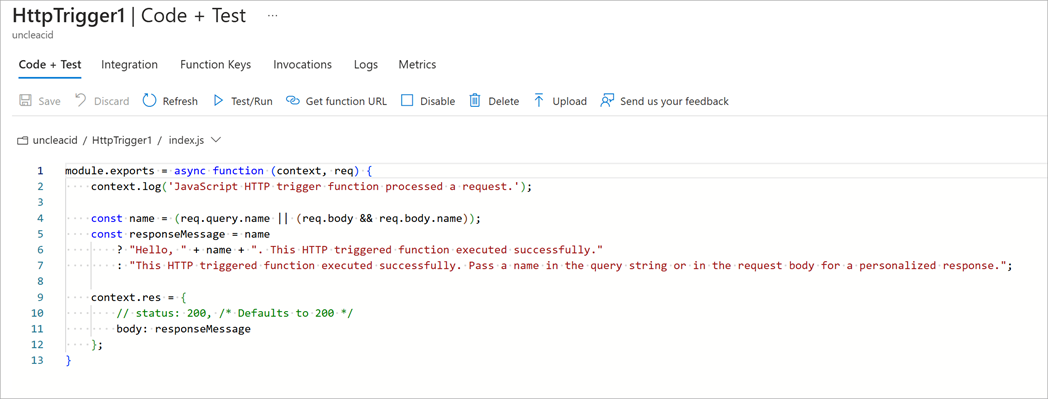Switch to the Integration tab
Viewport: 1048px width, 399px height.
130,65
